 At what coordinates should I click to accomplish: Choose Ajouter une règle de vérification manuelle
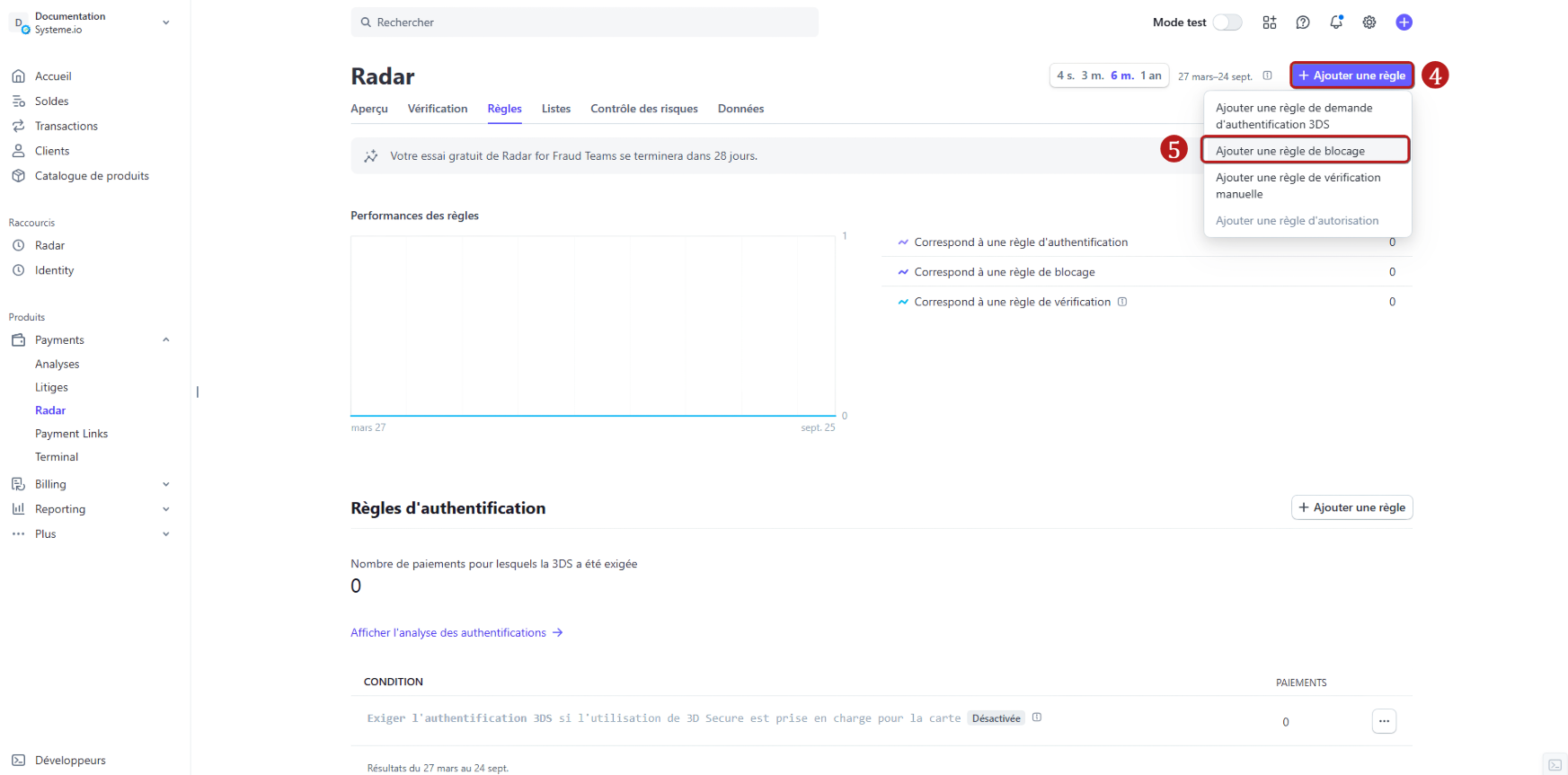click(1307, 186)
